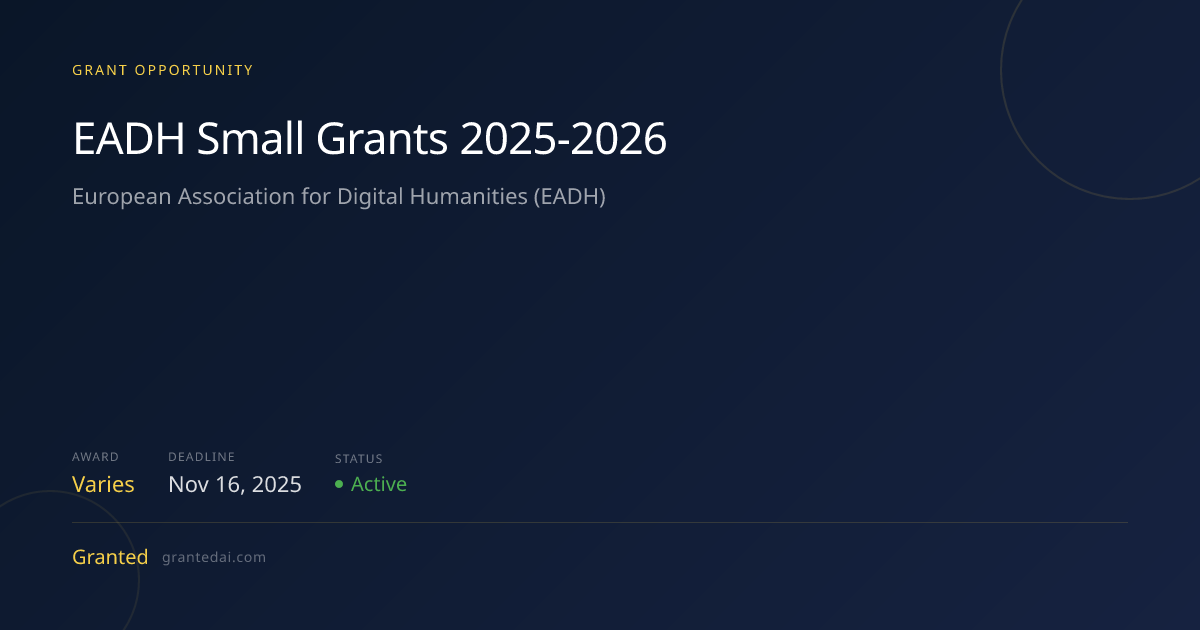Select the title 'EADH Small Grants 2025-2026'
This screenshot has height=630, width=1200.
coord(370,140)
